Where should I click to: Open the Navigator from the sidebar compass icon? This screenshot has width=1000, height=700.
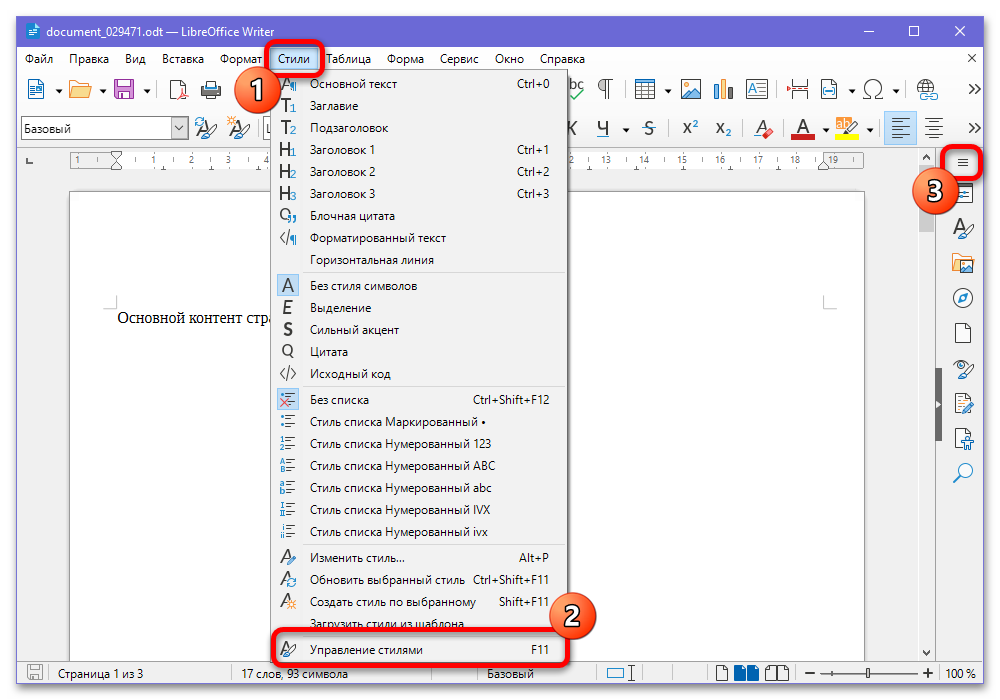click(962, 298)
